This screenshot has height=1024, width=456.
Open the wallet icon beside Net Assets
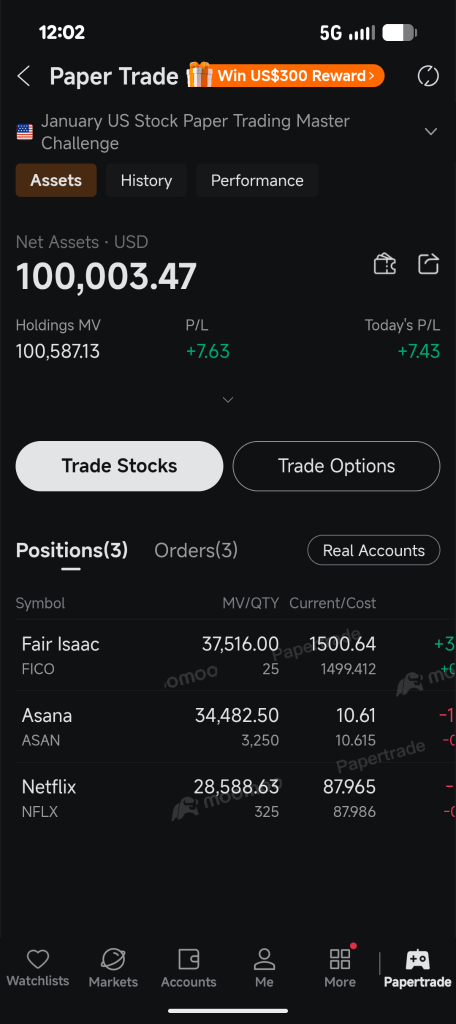click(385, 264)
